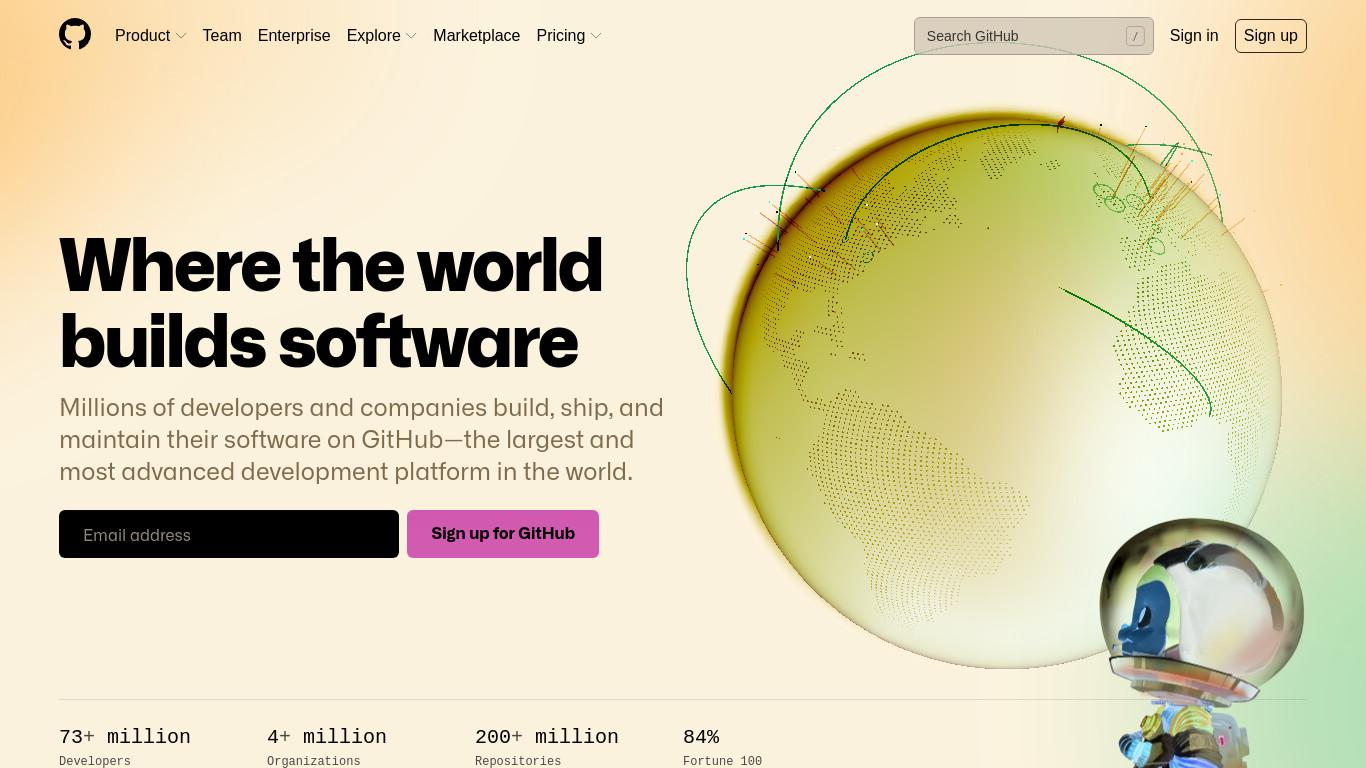Focus the Search GitHub box

click(1034, 36)
